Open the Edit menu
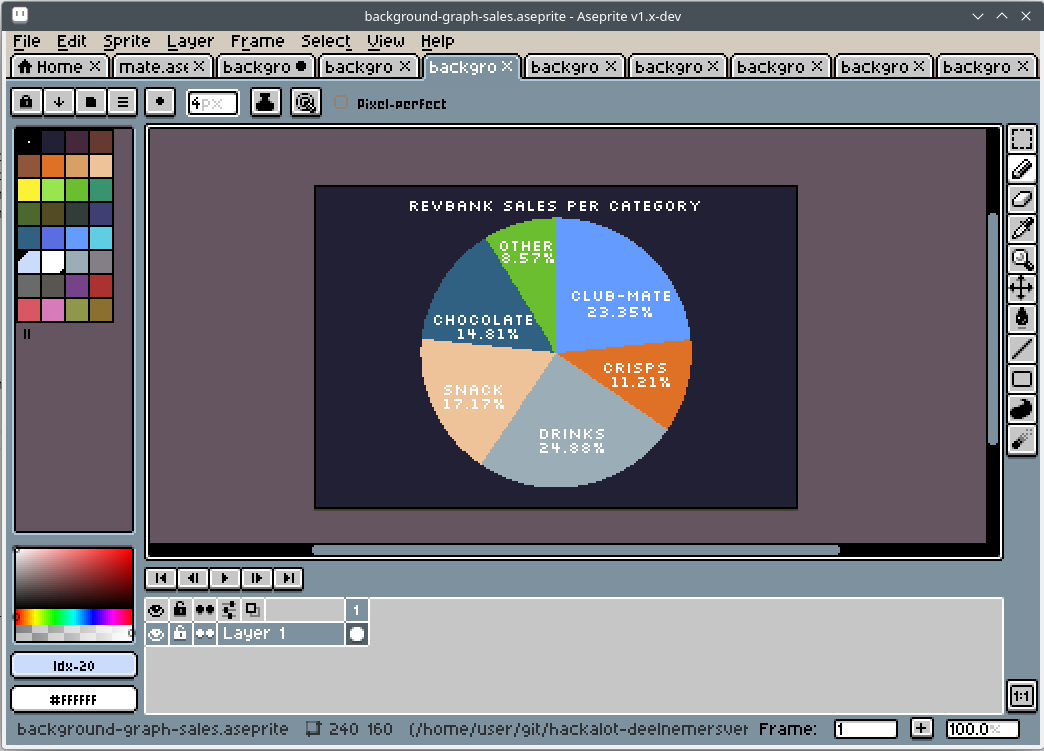Image resolution: width=1044 pixels, height=751 pixels. [72, 41]
